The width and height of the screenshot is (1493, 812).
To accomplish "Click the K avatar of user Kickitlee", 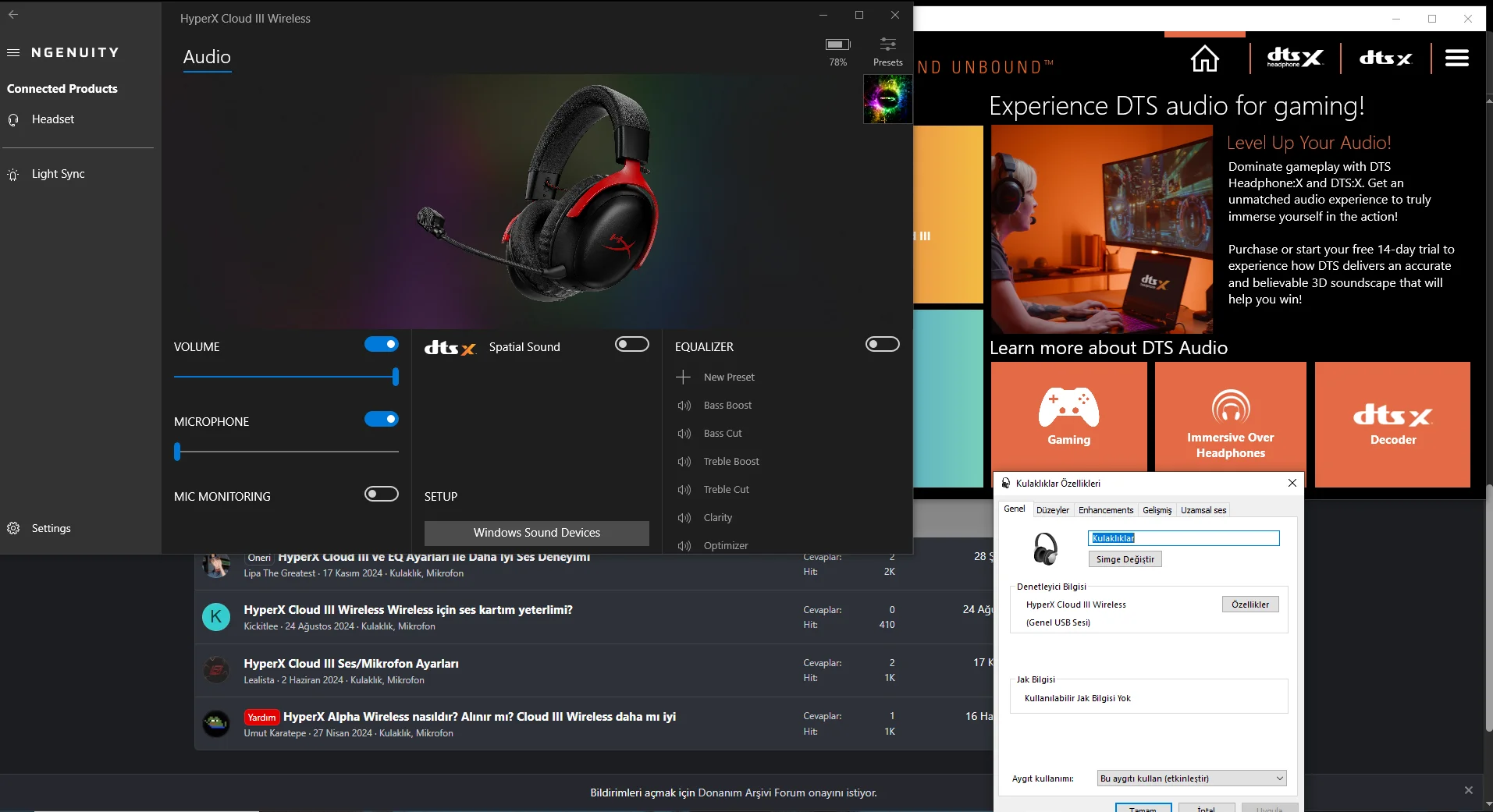I will 216,617.
